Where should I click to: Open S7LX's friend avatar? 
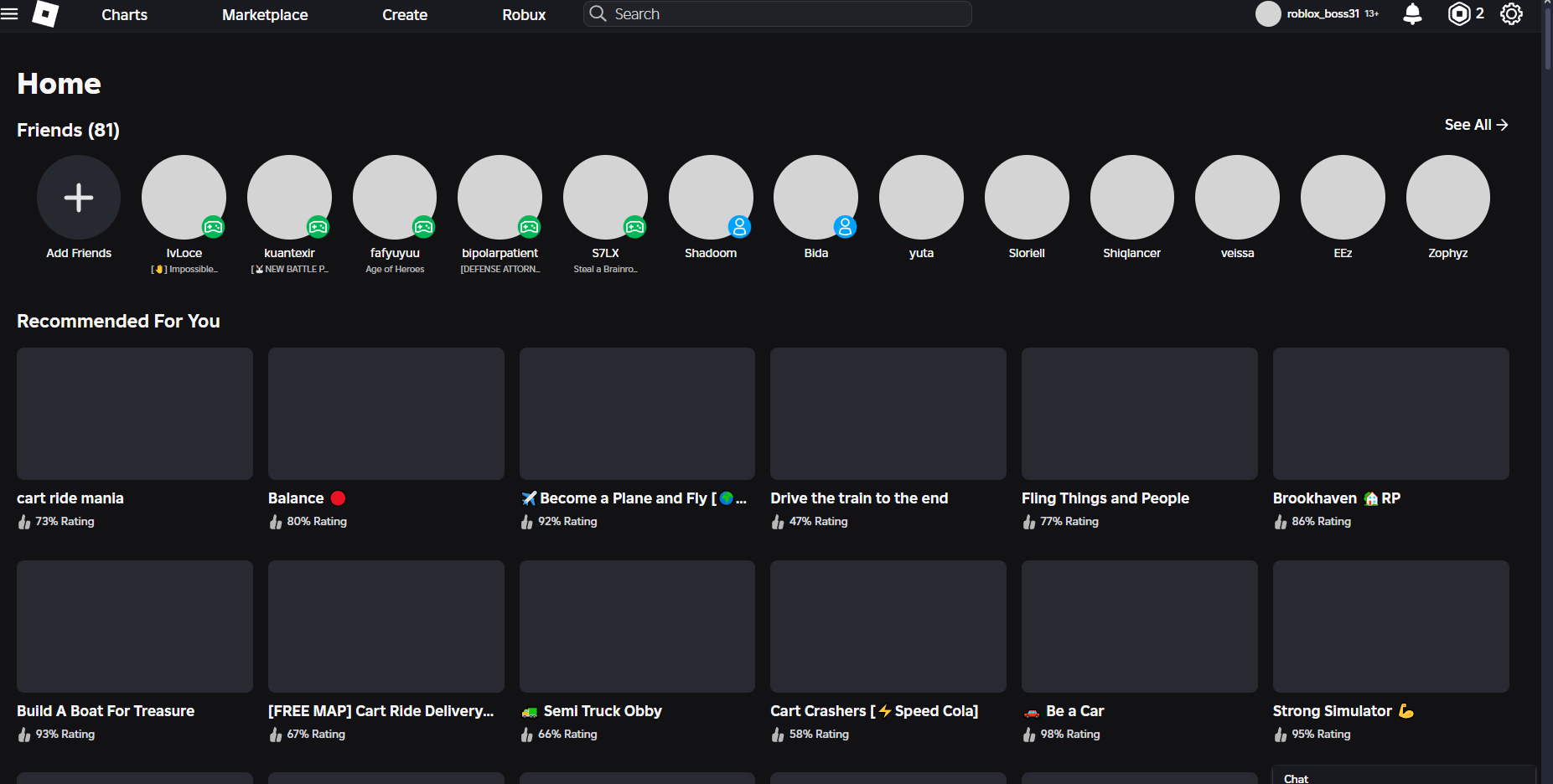point(605,197)
